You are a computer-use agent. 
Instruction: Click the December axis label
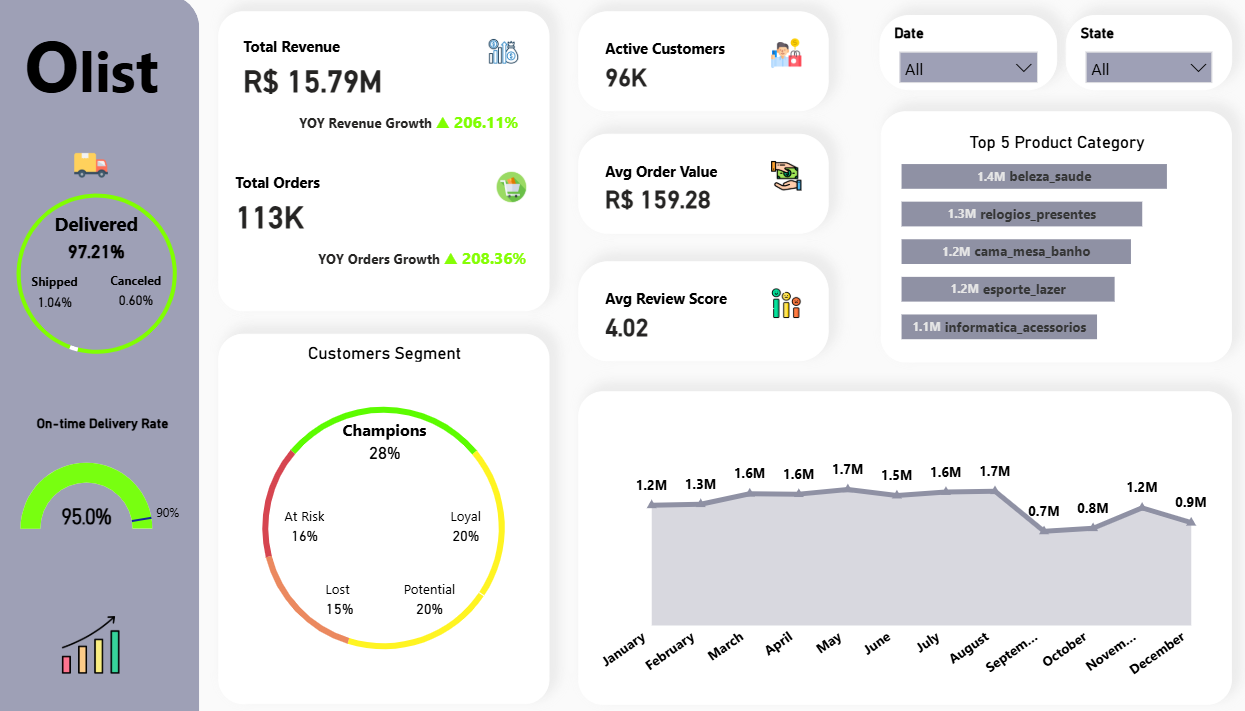click(1158, 652)
